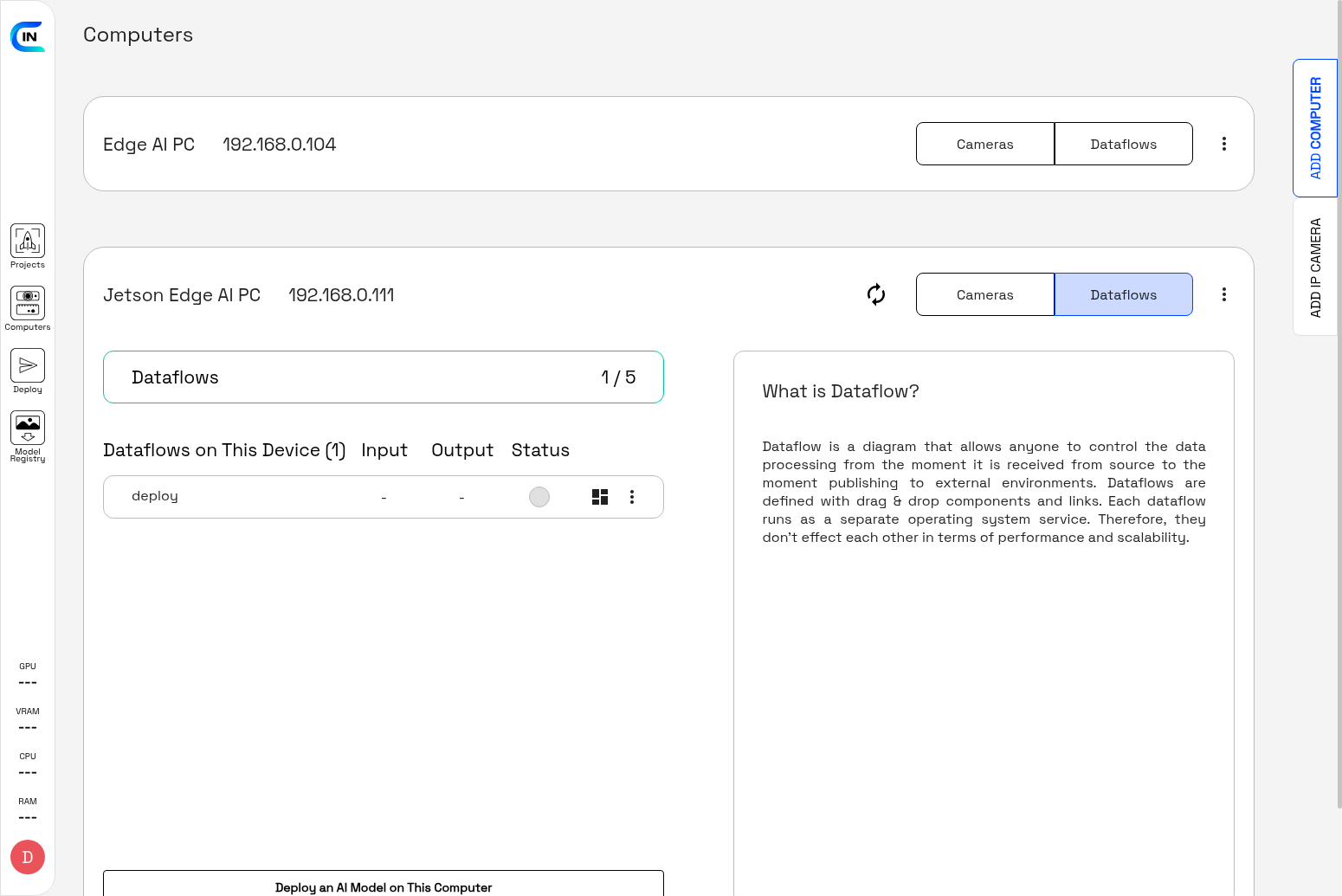The height and width of the screenshot is (896, 1342).
Task: Select the highlighted Dataflows tab
Action: click(x=1123, y=294)
